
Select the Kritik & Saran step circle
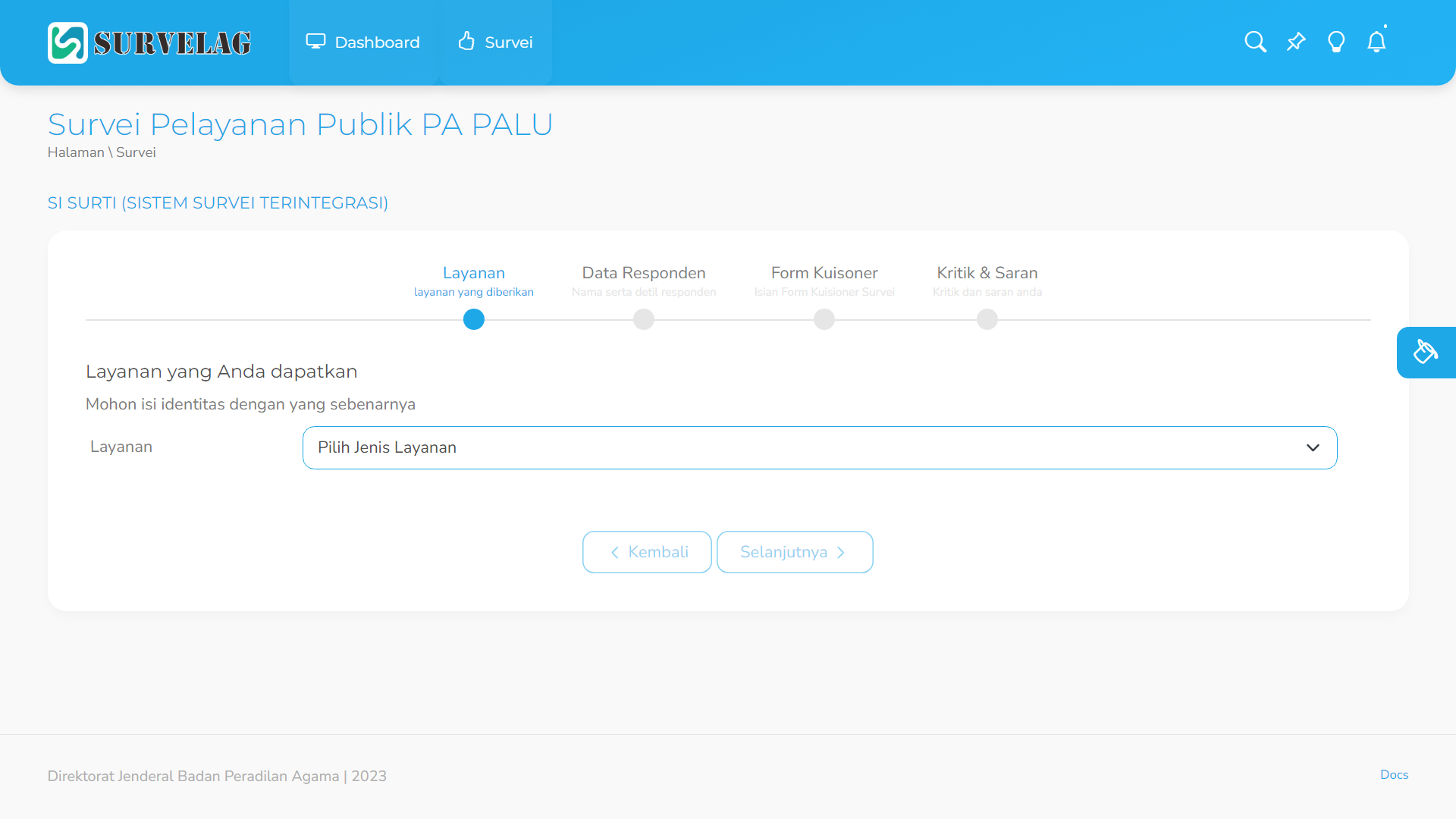point(987,319)
